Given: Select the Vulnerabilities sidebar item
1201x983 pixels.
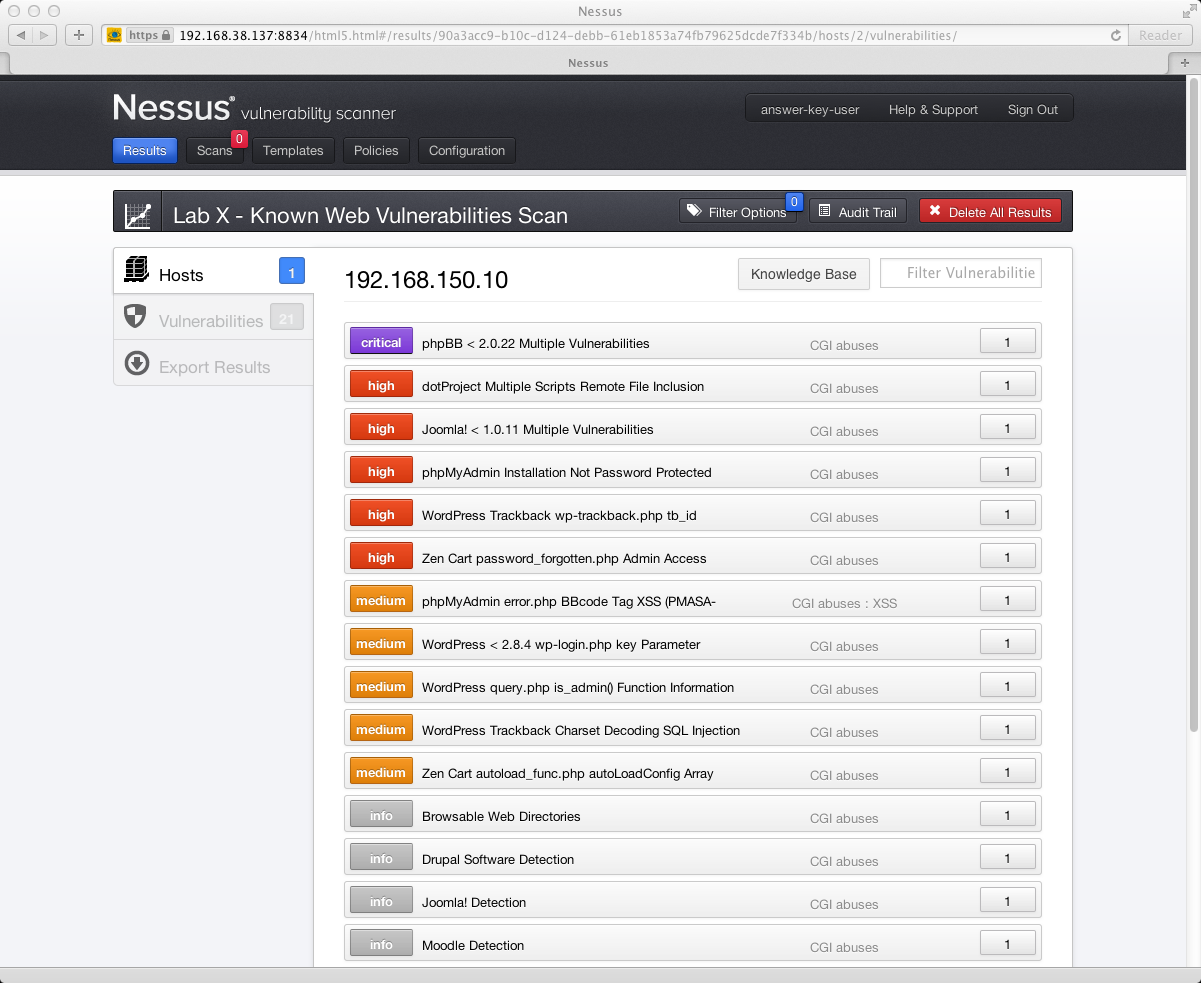Looking at the screenshot, I should coord(213,319).
